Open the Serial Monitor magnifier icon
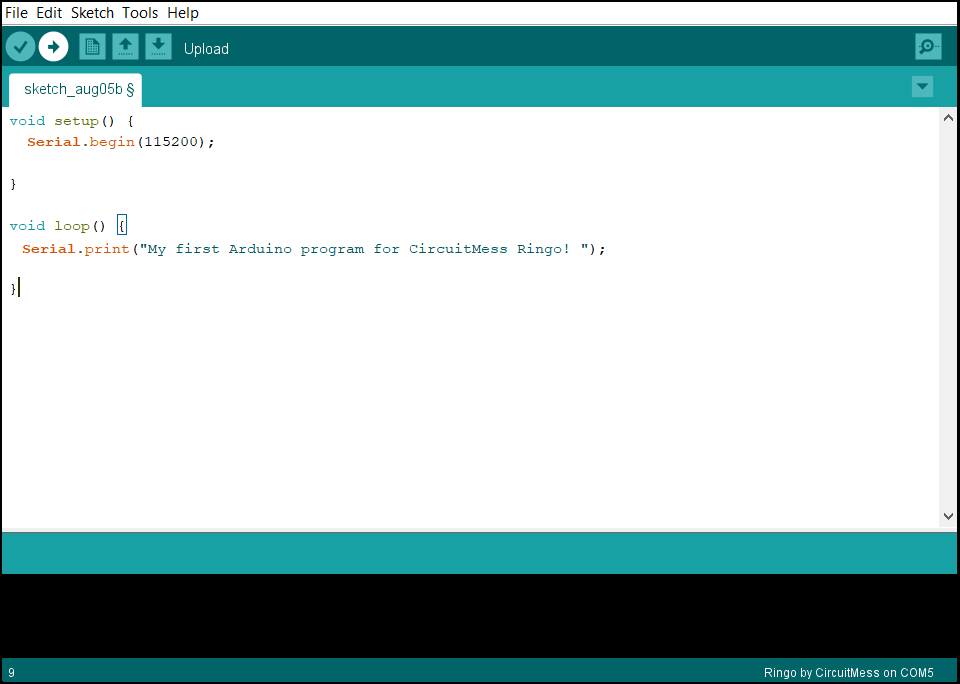 928,47
